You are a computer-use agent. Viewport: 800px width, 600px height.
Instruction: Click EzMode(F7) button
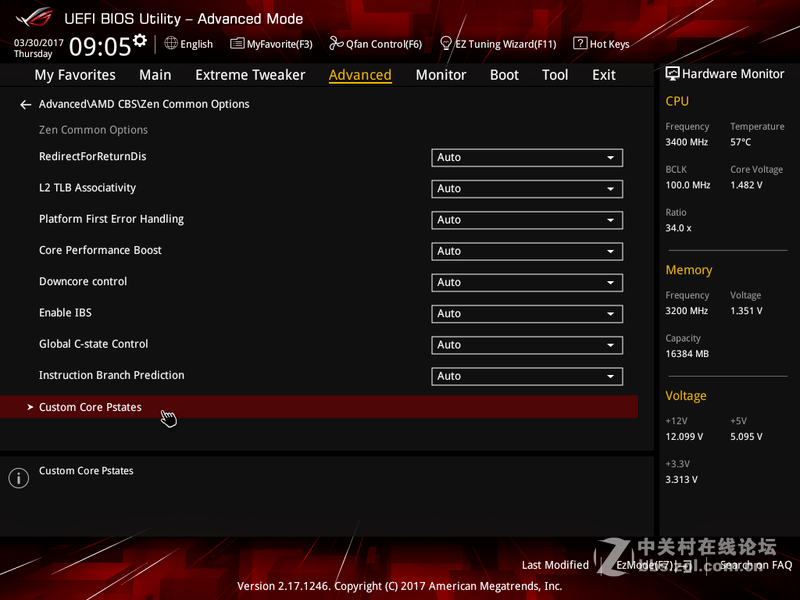click(x=654, y=565)
